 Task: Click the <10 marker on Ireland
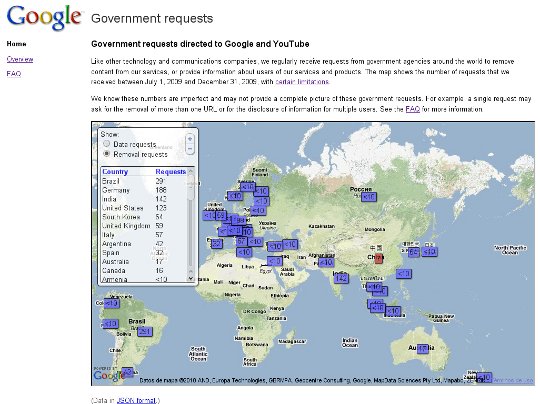(x=209, y=216)
